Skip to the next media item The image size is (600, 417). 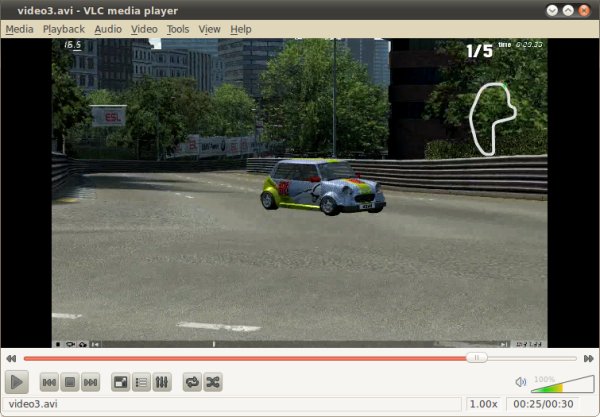coord(91,382)
